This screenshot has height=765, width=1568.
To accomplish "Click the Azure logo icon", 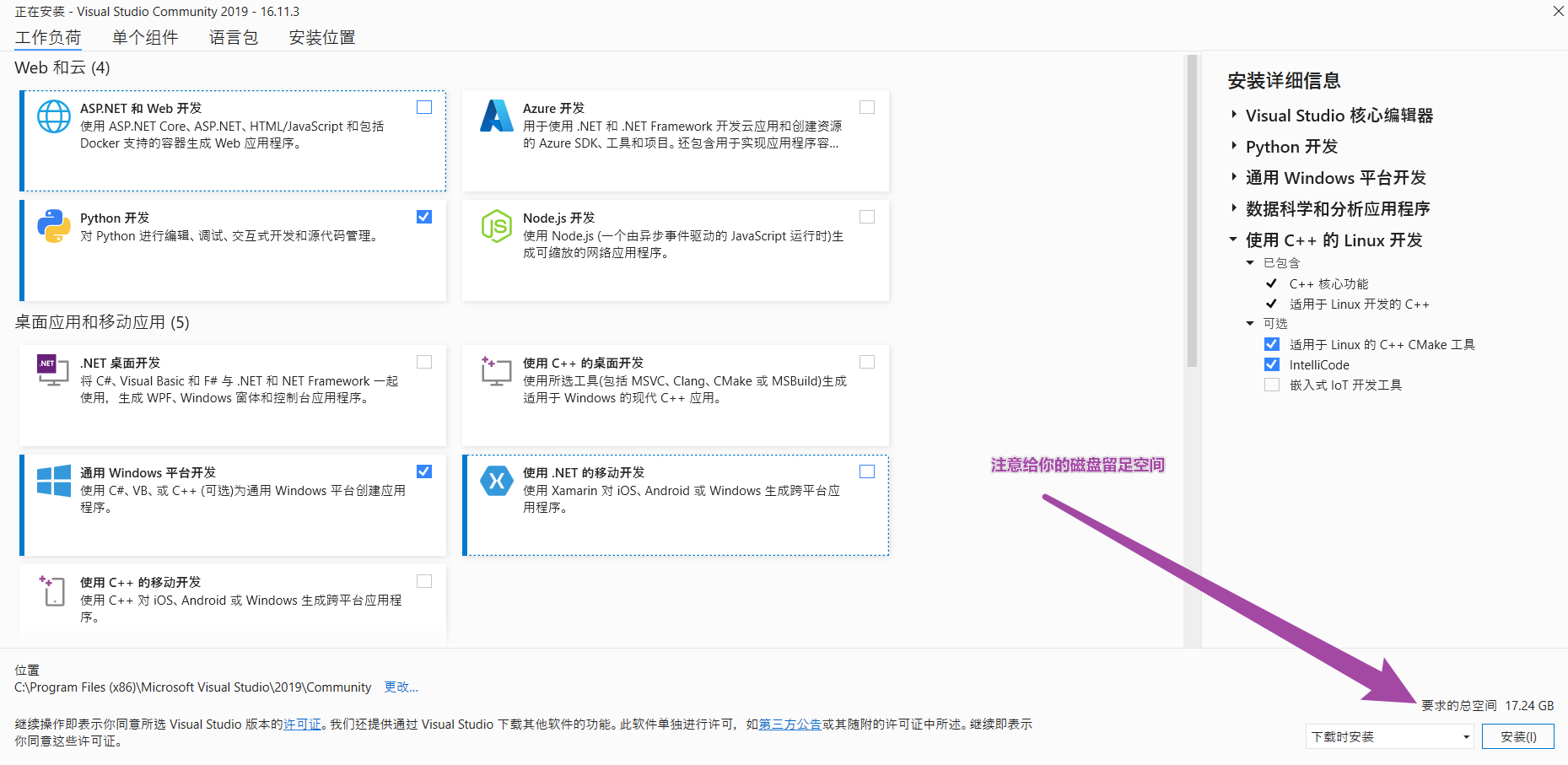I will click(497, 116).
